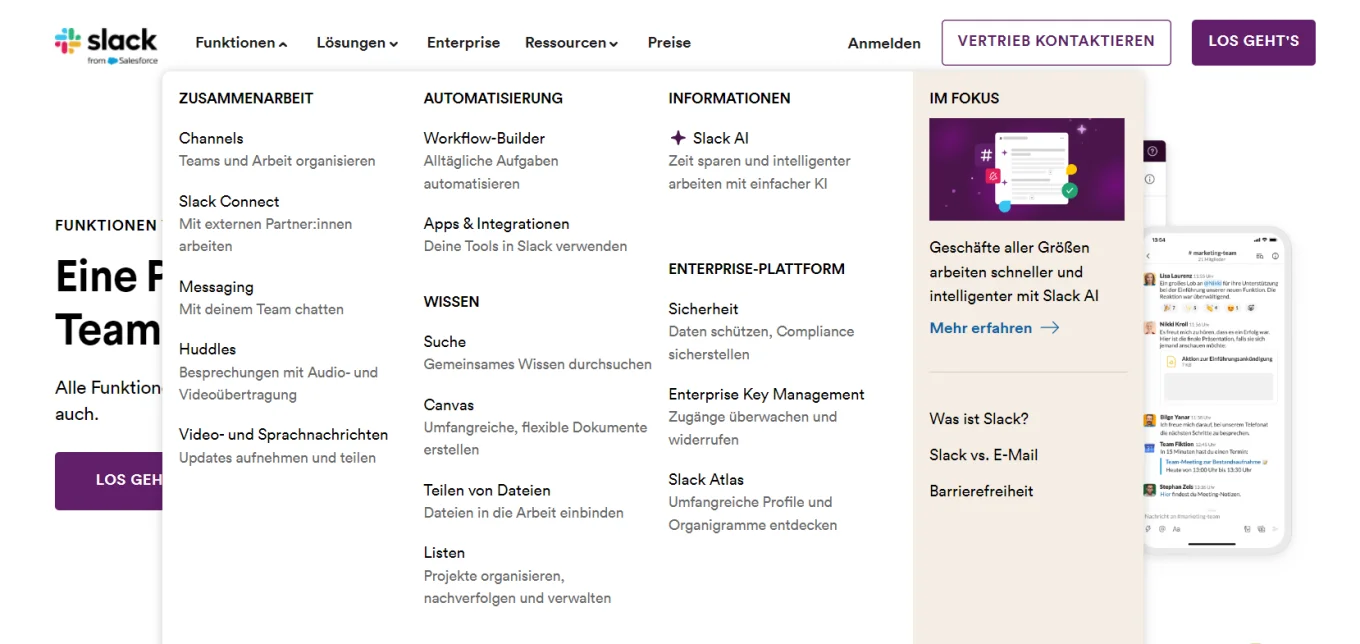Click the Im Fokus promotional image

1027,169
